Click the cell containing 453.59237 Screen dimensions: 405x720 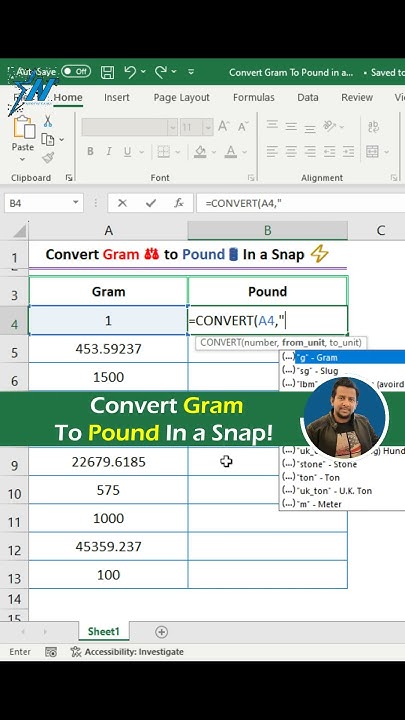[108, 349]
